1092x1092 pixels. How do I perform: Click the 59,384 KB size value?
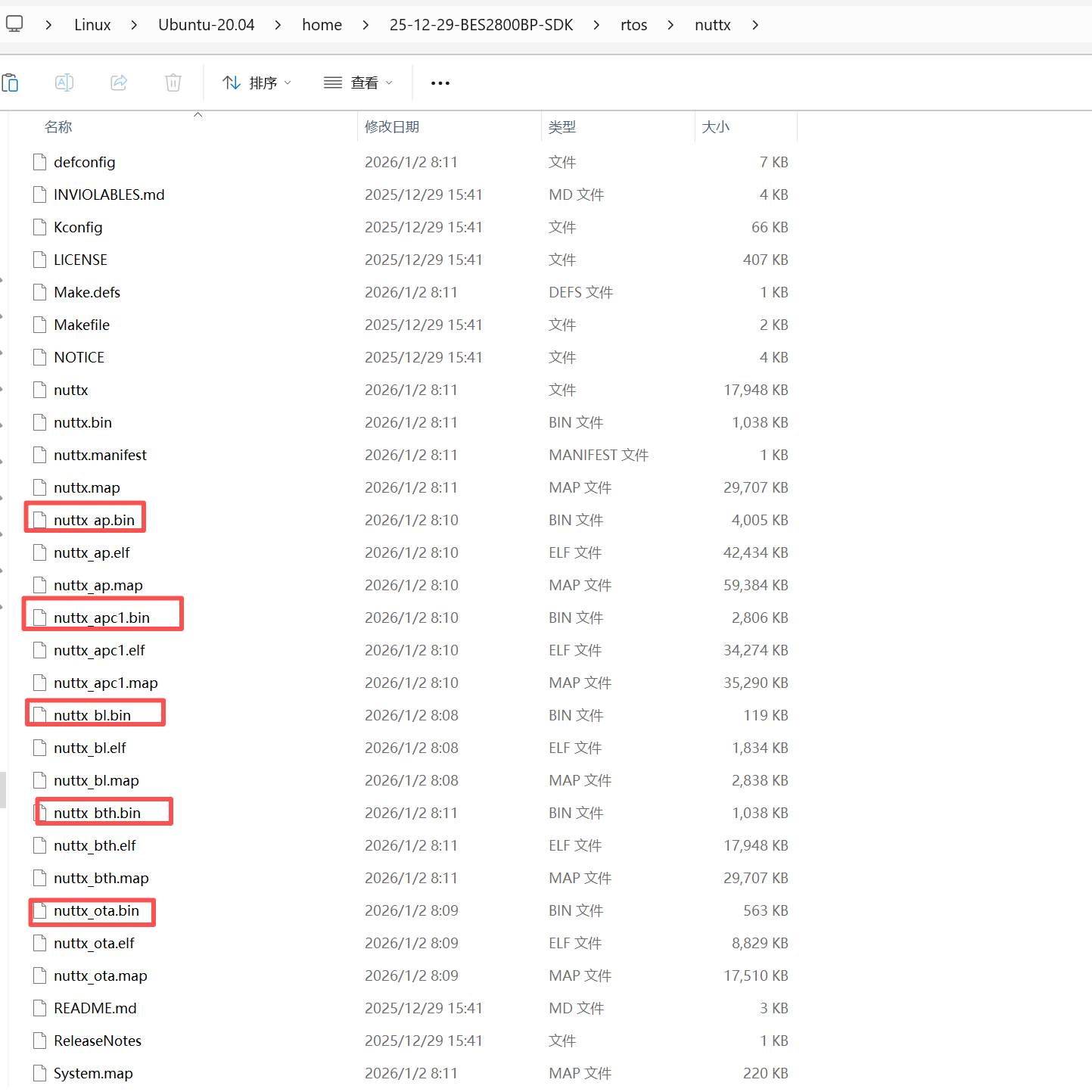point(755,585)
